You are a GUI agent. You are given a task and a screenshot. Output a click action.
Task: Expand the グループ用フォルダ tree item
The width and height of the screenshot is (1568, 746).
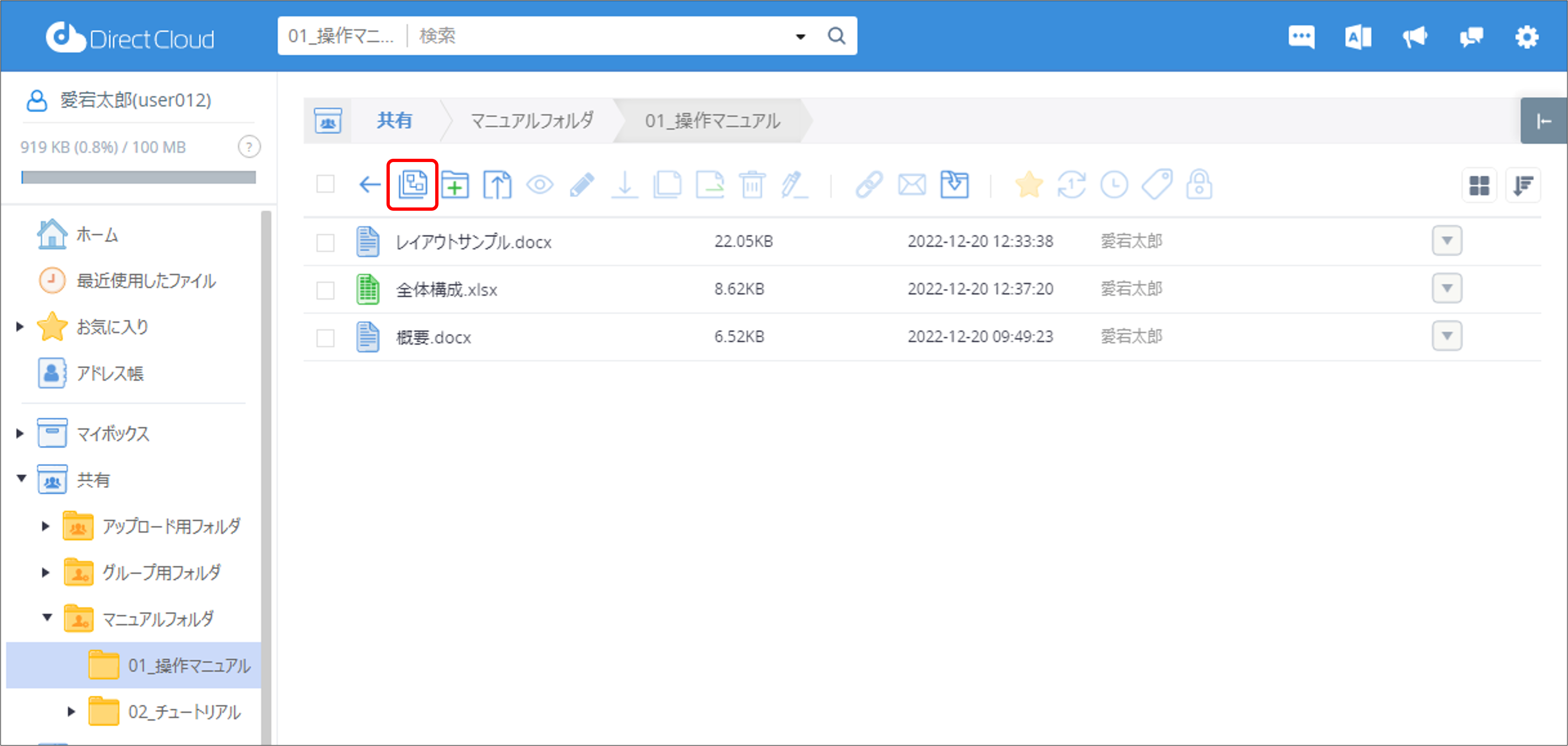[45, 572]
